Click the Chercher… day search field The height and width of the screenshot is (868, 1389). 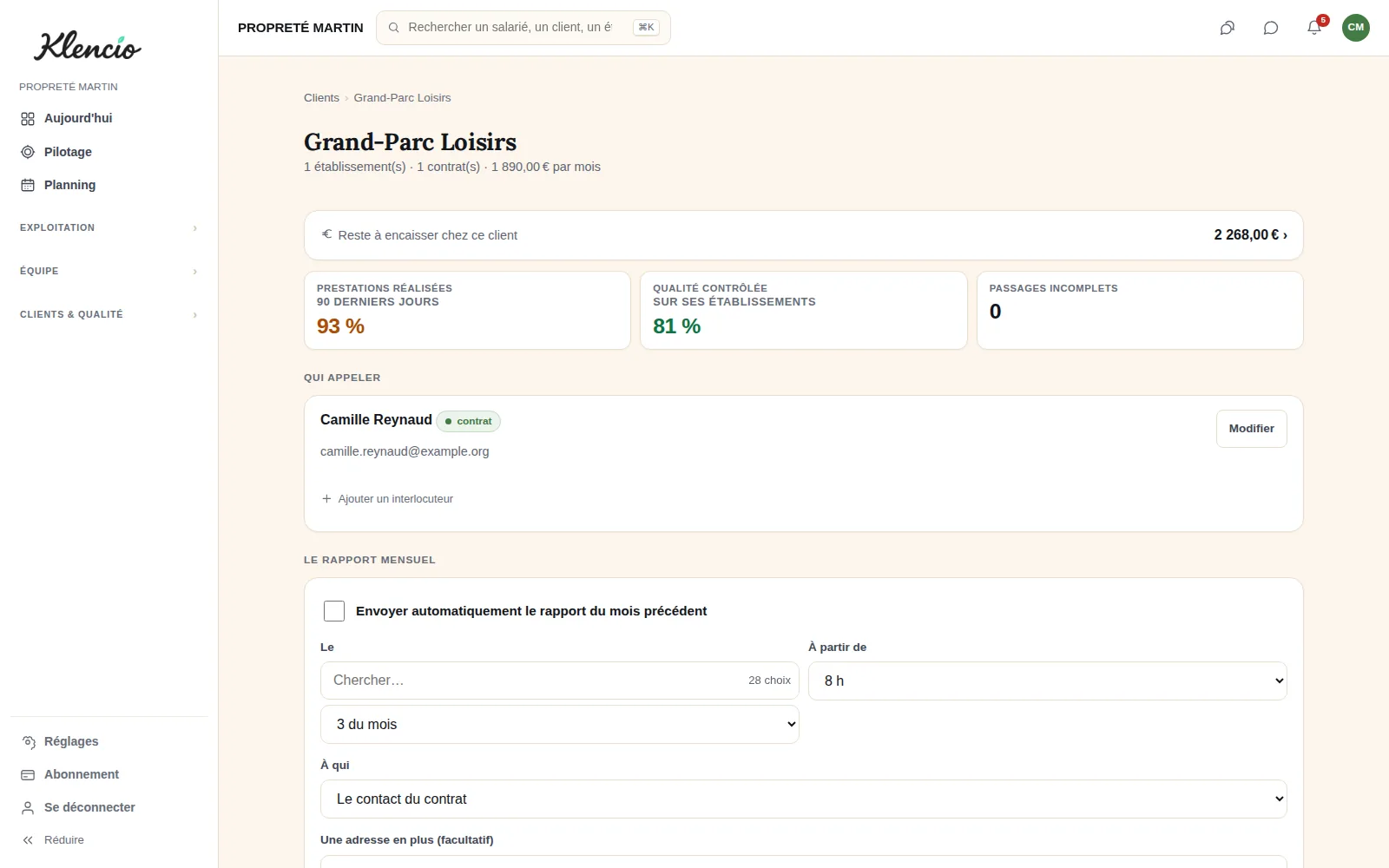(x=560, y=681)
